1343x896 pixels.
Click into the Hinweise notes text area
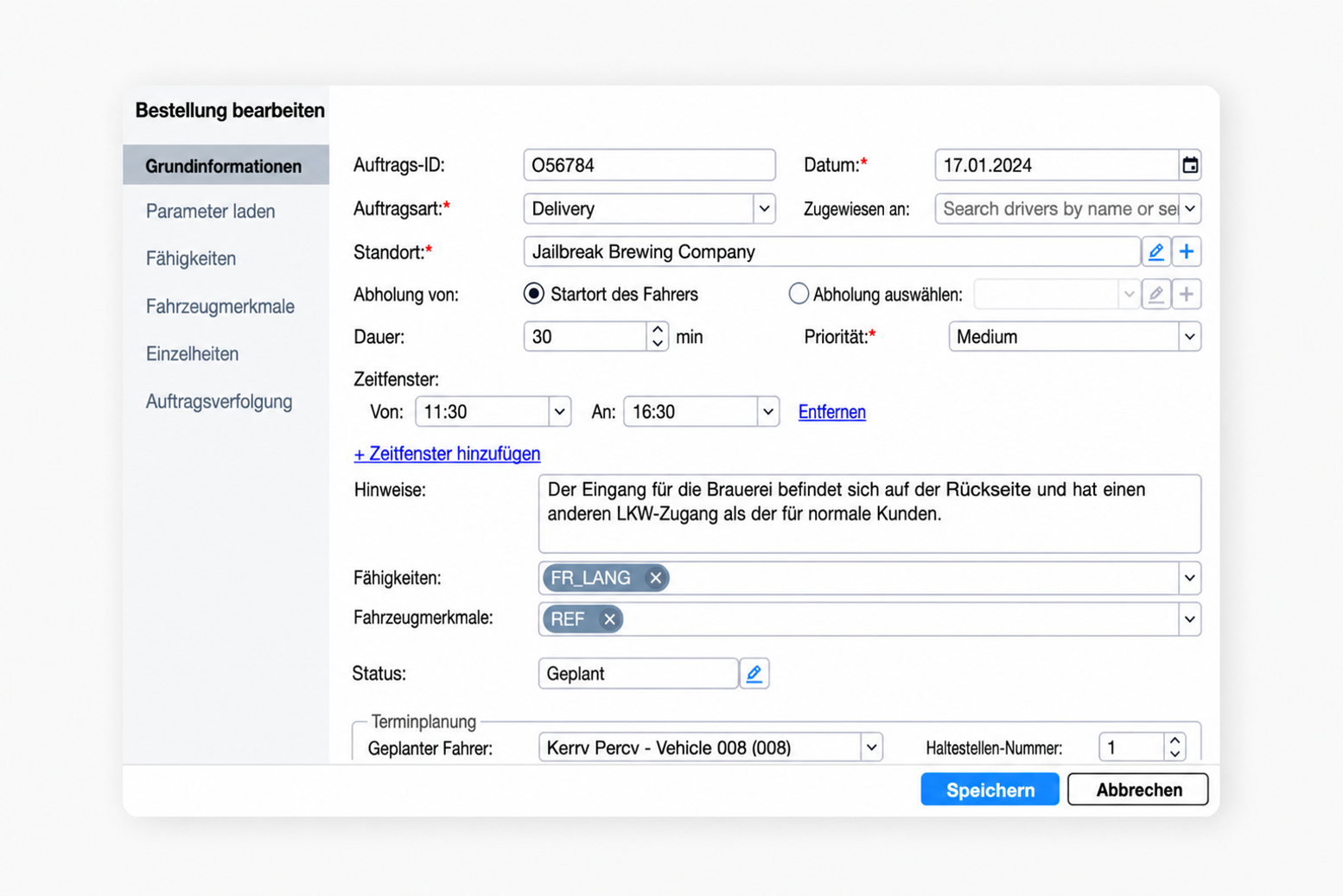tap(869, 513)
